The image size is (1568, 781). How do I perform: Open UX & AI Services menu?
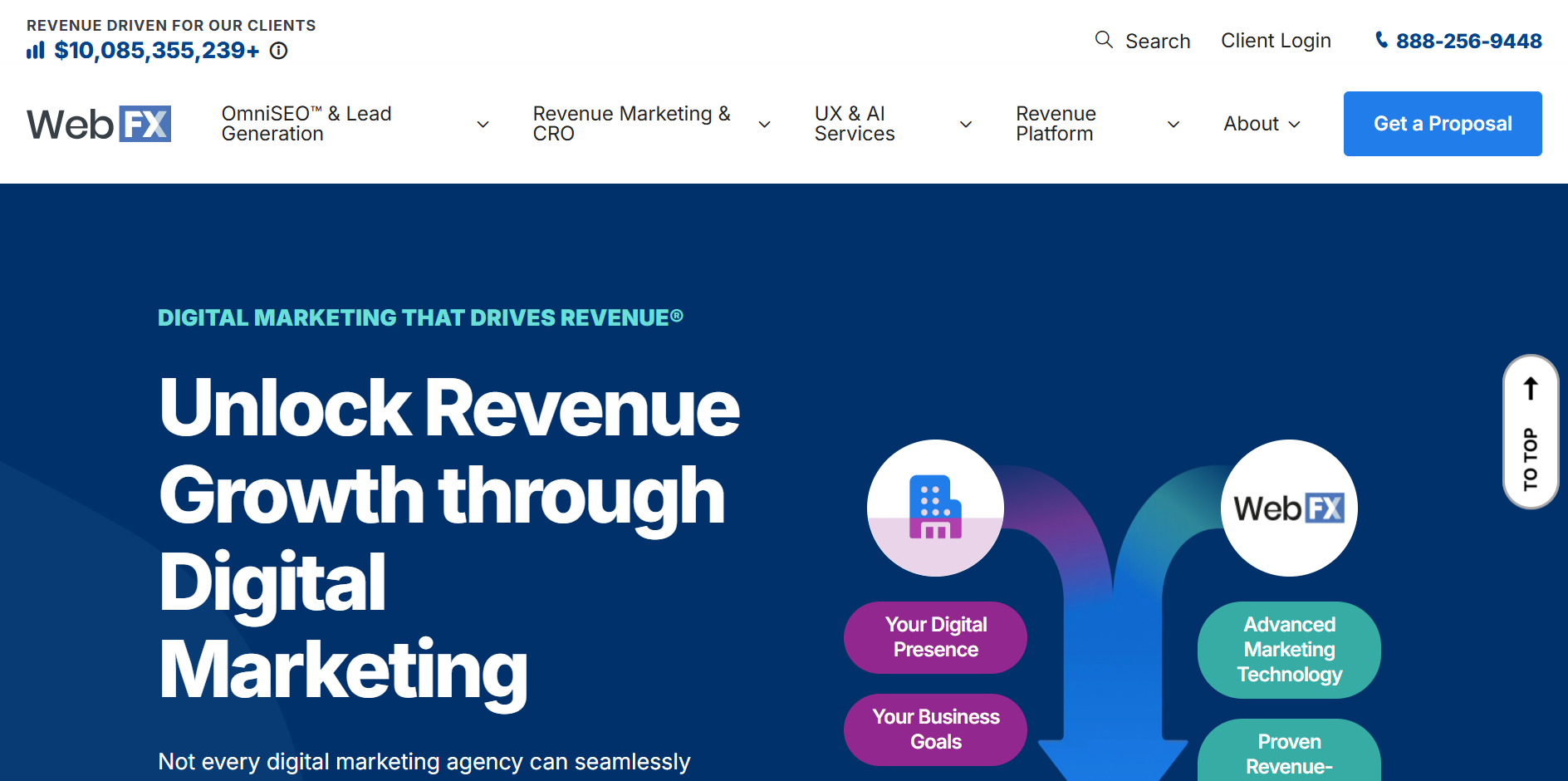[x=855, y=124]
